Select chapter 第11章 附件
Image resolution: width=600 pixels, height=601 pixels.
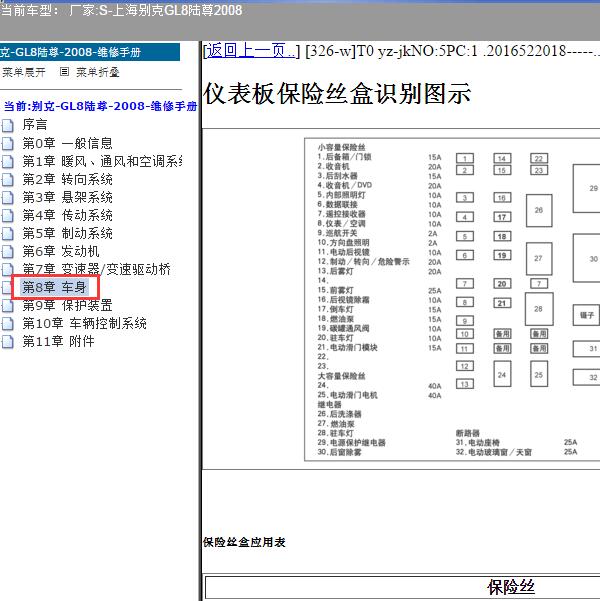pyautogui.click(x=58, y=341)
